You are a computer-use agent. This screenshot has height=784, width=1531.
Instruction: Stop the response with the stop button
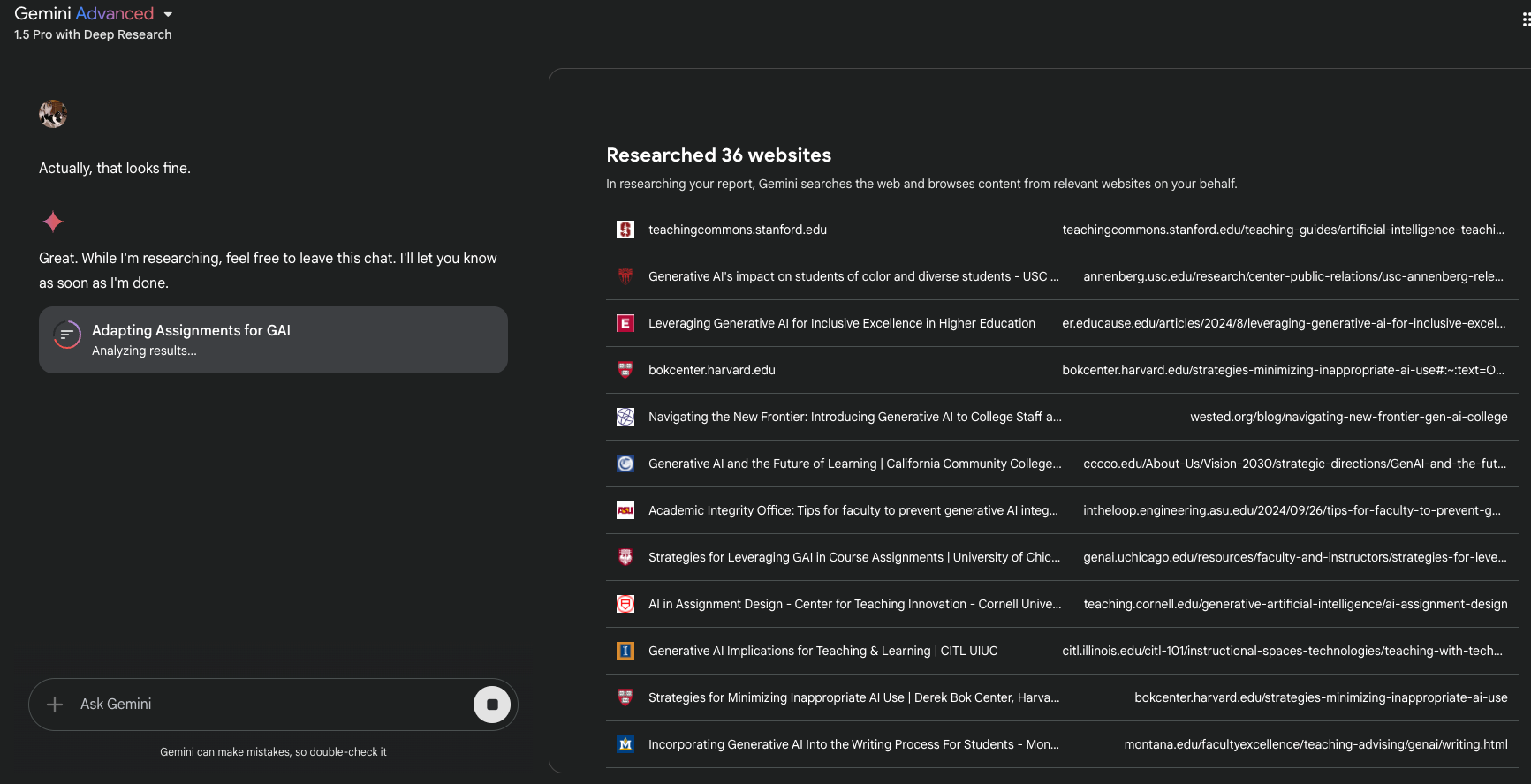pyautogui.click(x=492, y=705)
